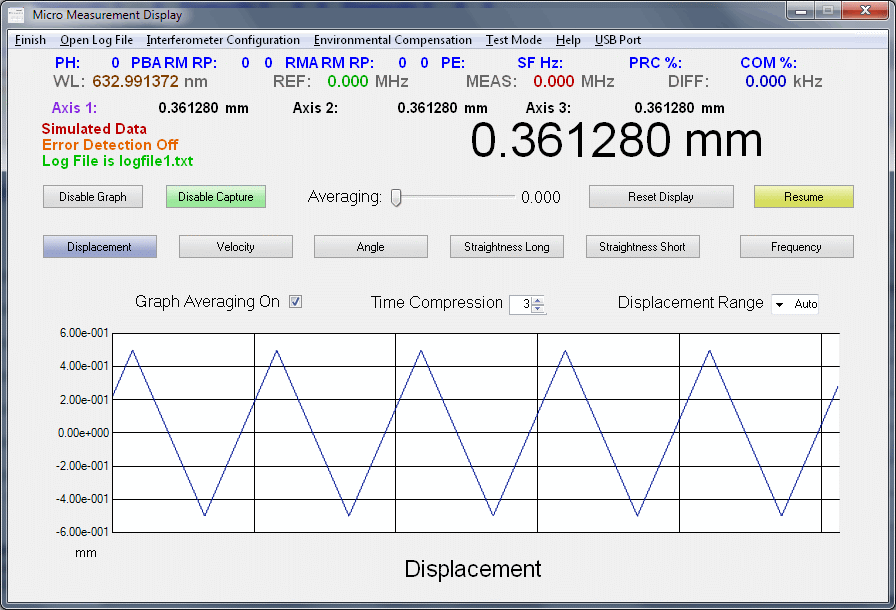Viewport: 896px width, 610px height.
Task: Click the application icon in title bar
Action: pos(16,15)
